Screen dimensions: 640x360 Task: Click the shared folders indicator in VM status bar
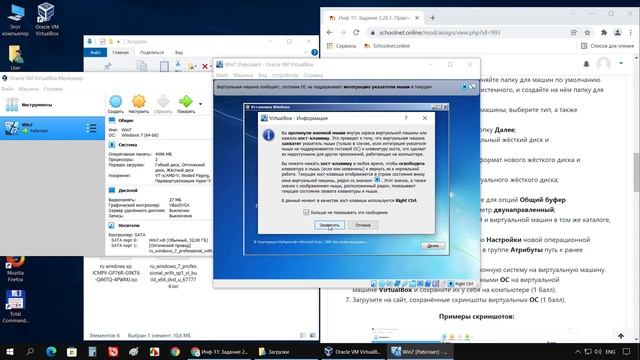(x=413, y=283)
